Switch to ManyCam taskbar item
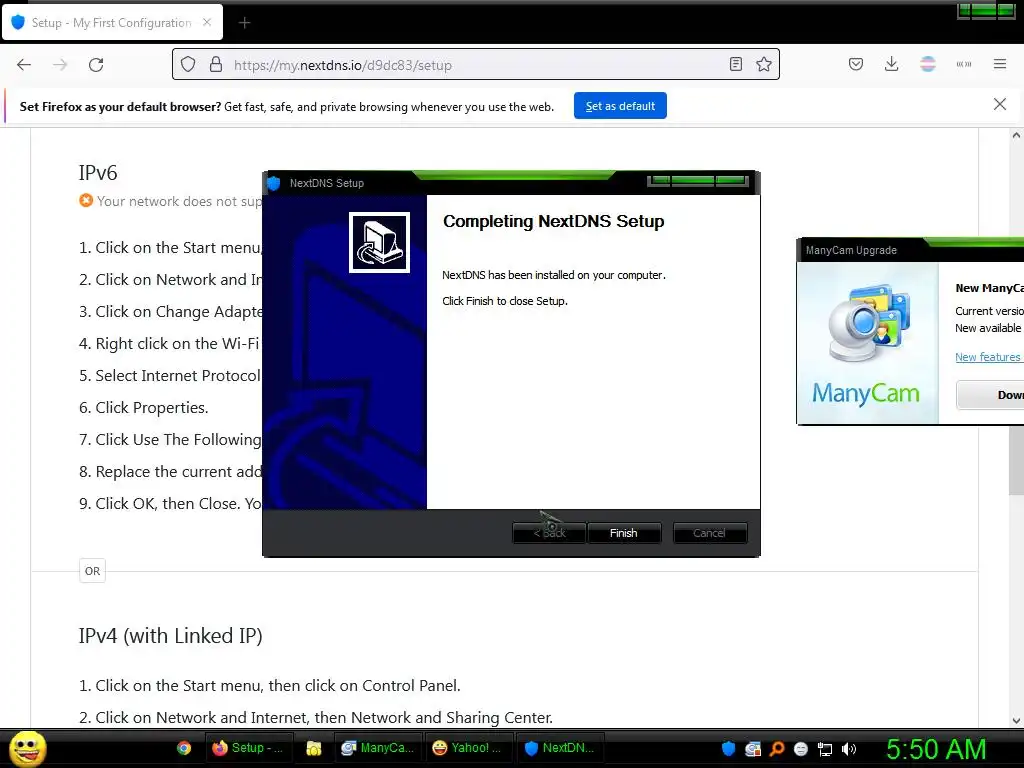 click(378, 748)
